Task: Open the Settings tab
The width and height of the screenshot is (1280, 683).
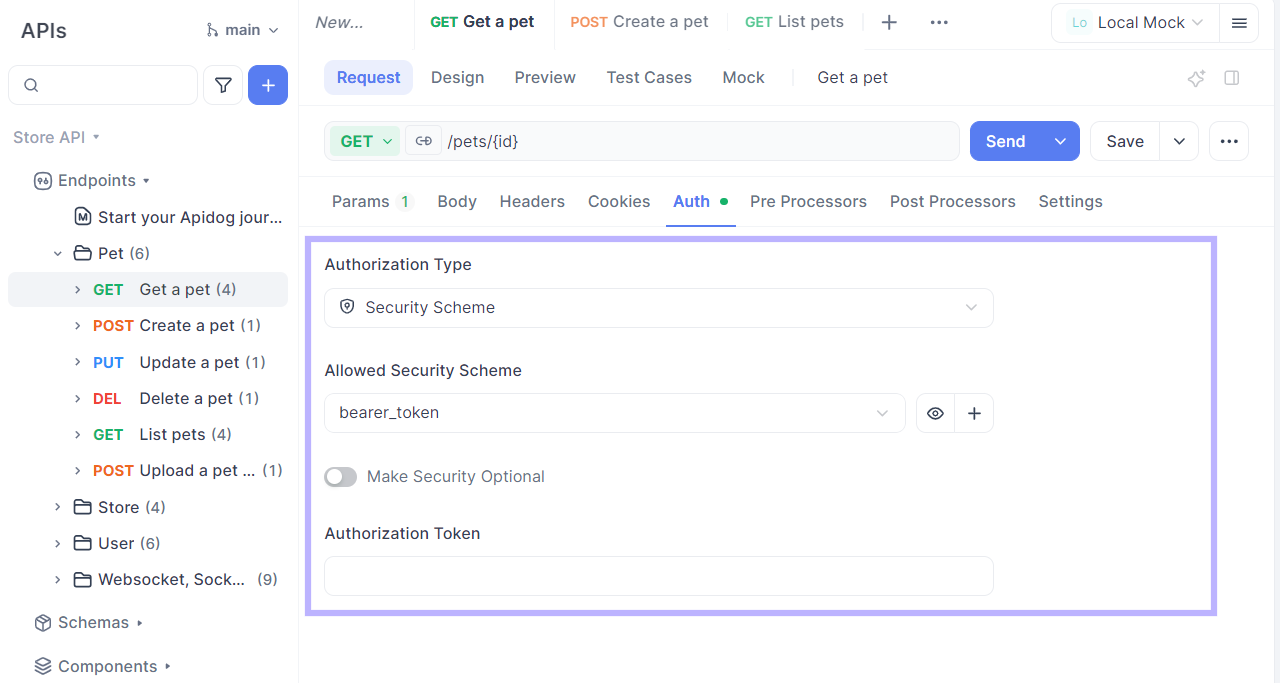Action: pos(1070,202)
